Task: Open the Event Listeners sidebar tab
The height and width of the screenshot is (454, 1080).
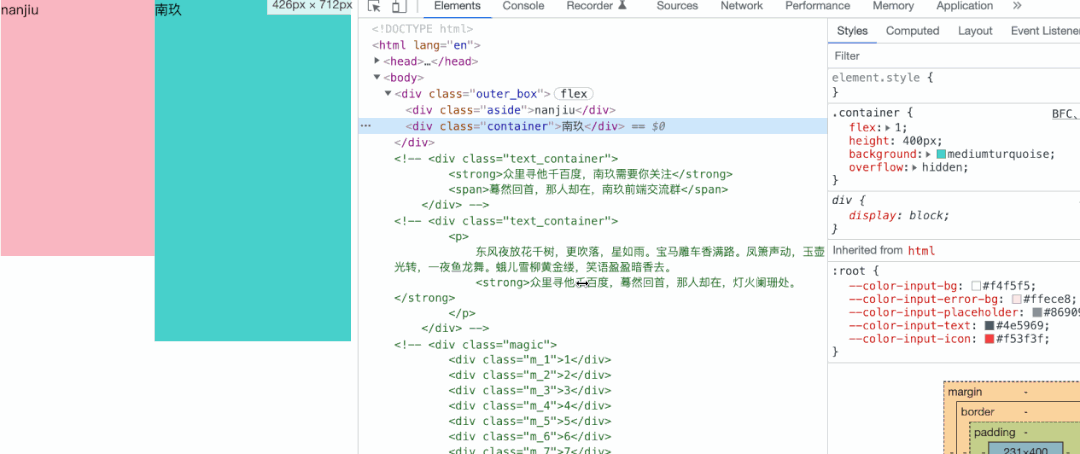Action: [1045, 31]
